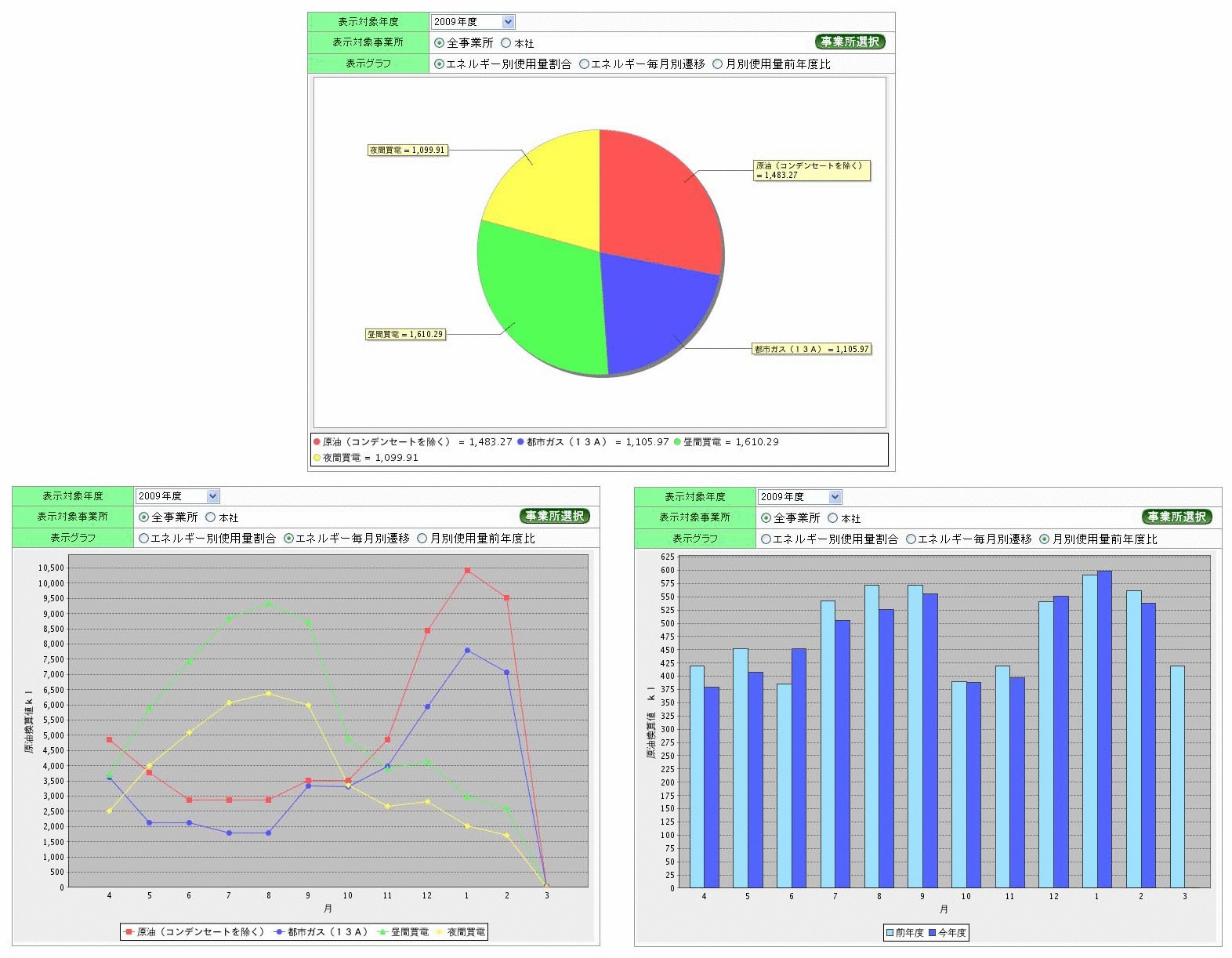The height and width of the screenshot is (958, 1232).
Task: Click blue 都市ガス peak data point at month 1
Action: [467, 650]
